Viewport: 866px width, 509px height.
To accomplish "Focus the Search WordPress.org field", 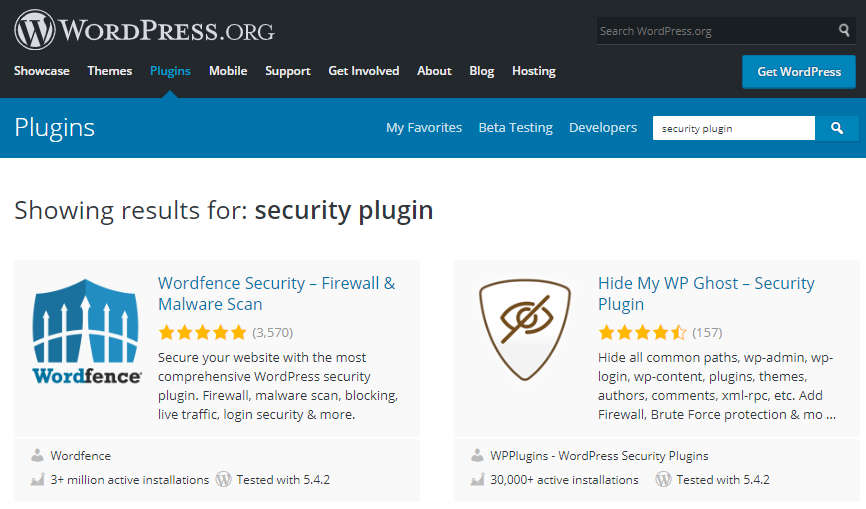I will [x=717, y=31].
